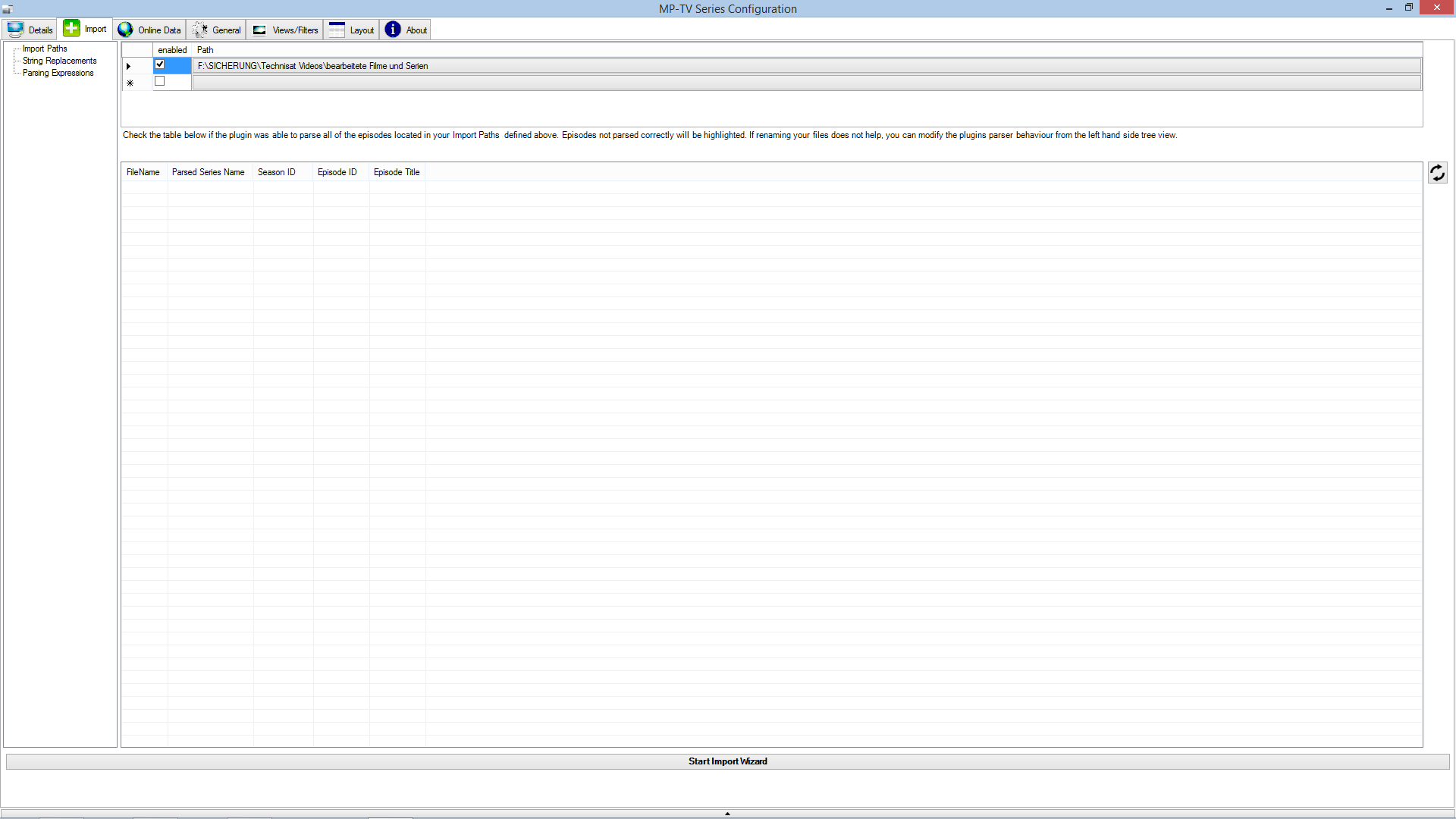This screenshot has height=819, width=1456.
Task: Click the empty Path input field
Action: click(806, 83)
